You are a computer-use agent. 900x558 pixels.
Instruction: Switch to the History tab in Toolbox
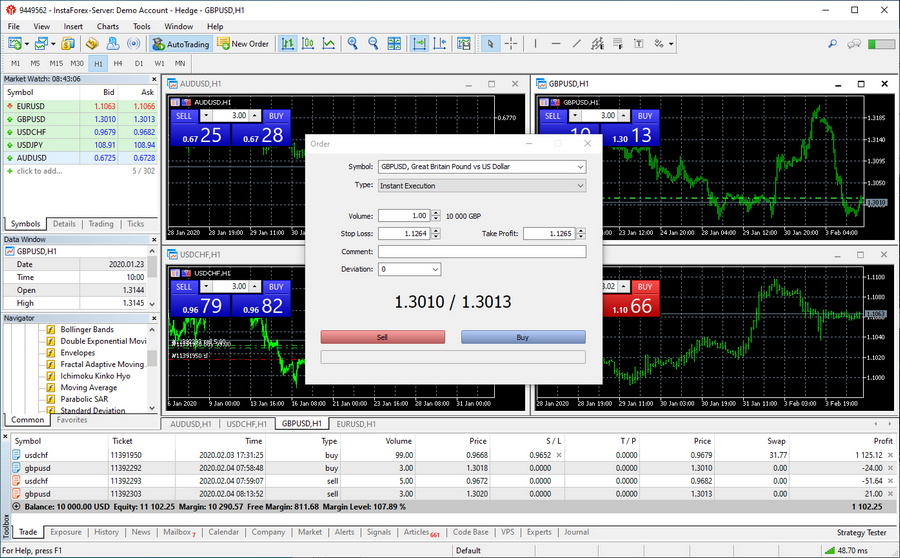pos(106,532)
